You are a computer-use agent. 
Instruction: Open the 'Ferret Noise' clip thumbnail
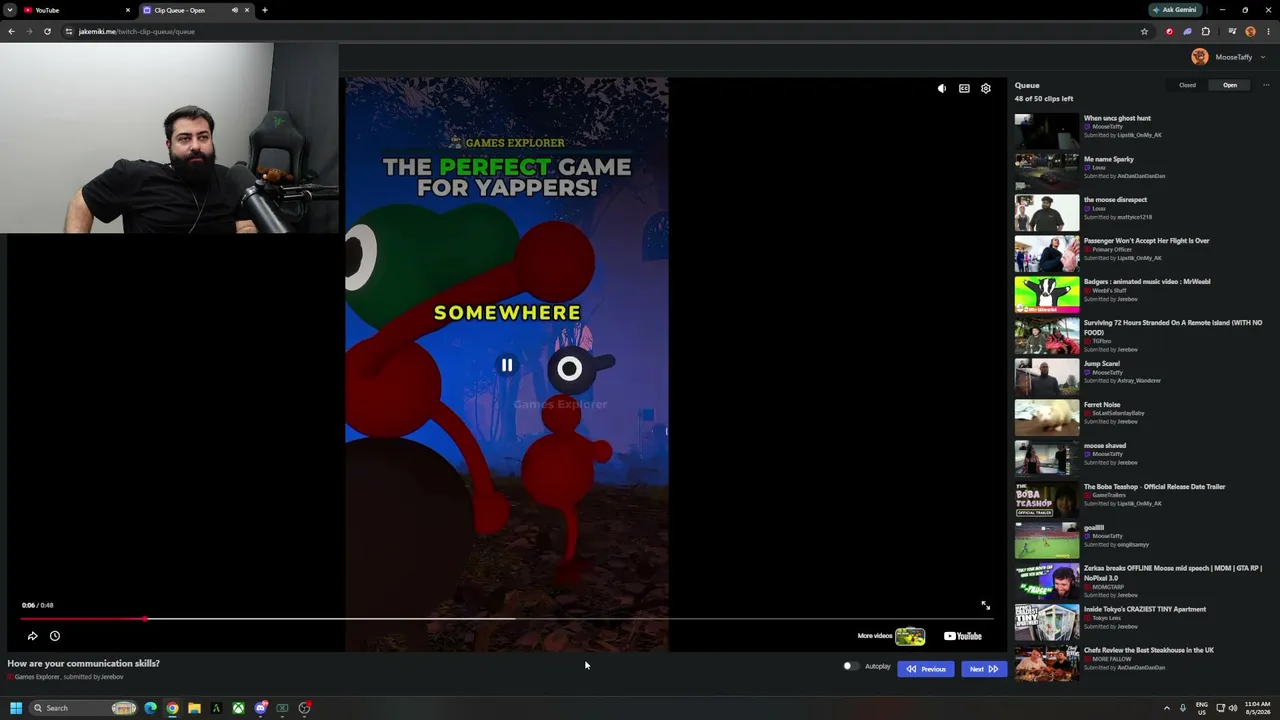[1047, 418]
